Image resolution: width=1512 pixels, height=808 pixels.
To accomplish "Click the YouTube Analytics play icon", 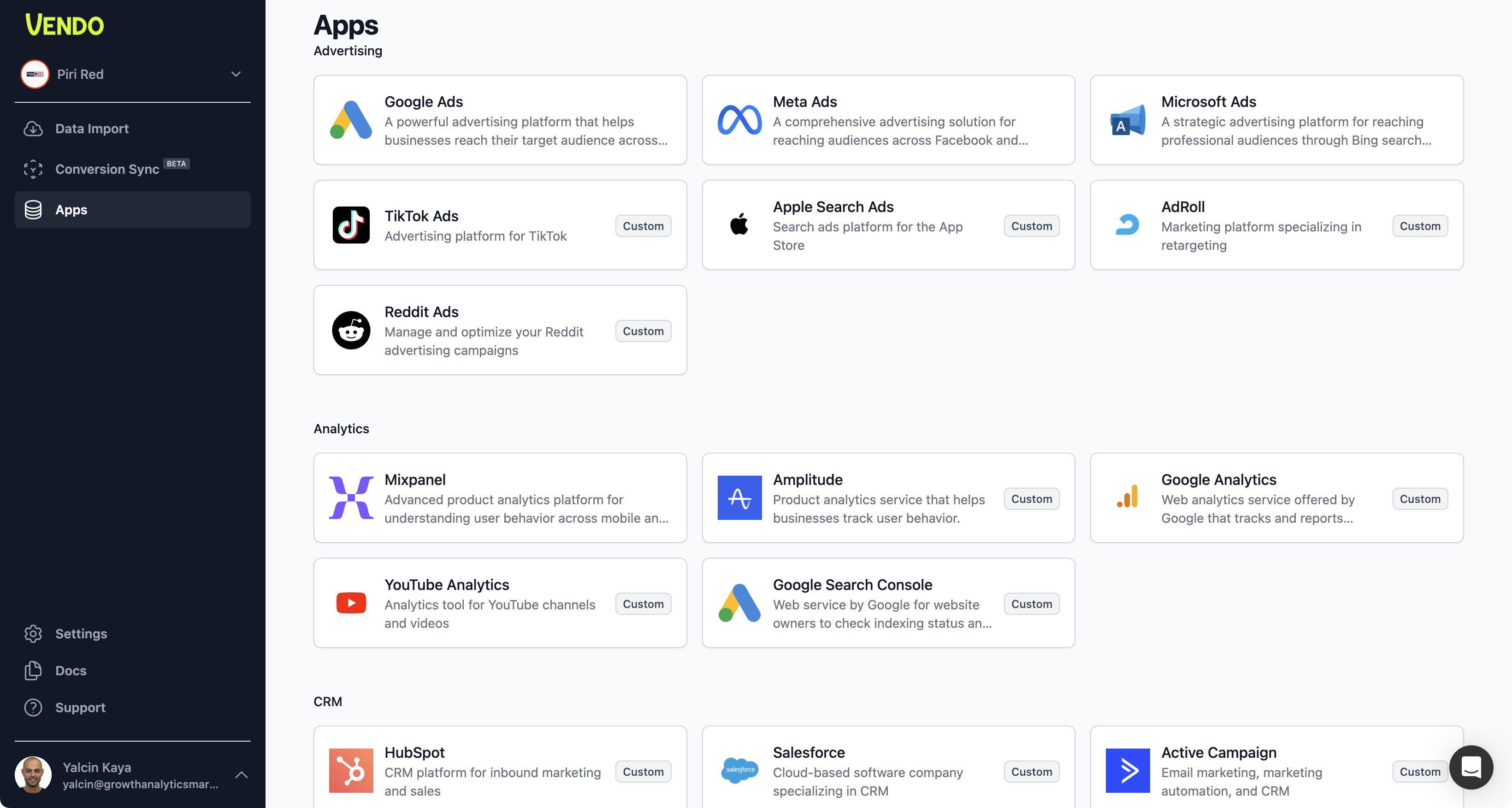I will 350,603.
